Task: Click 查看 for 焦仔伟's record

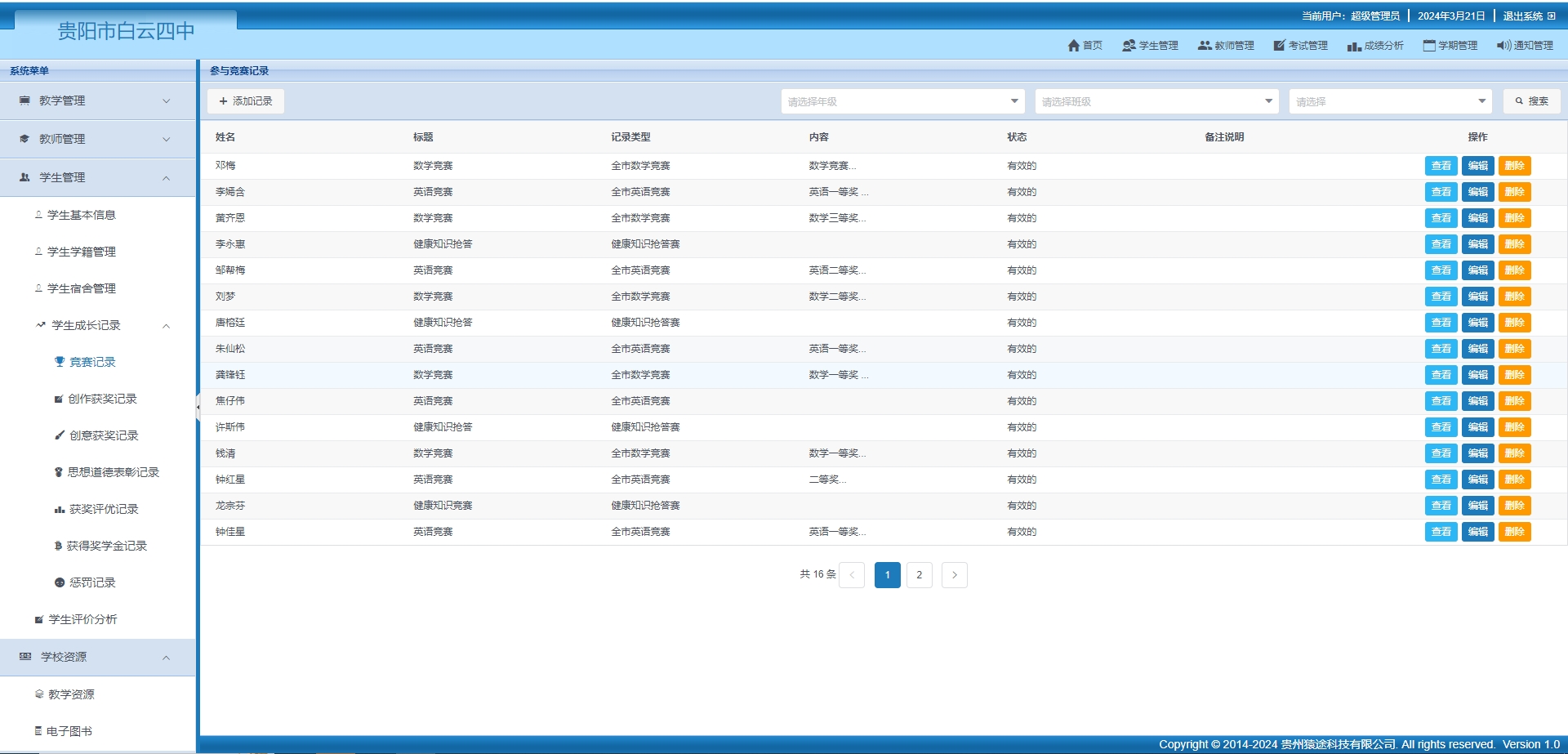Action: point(1441,401)
